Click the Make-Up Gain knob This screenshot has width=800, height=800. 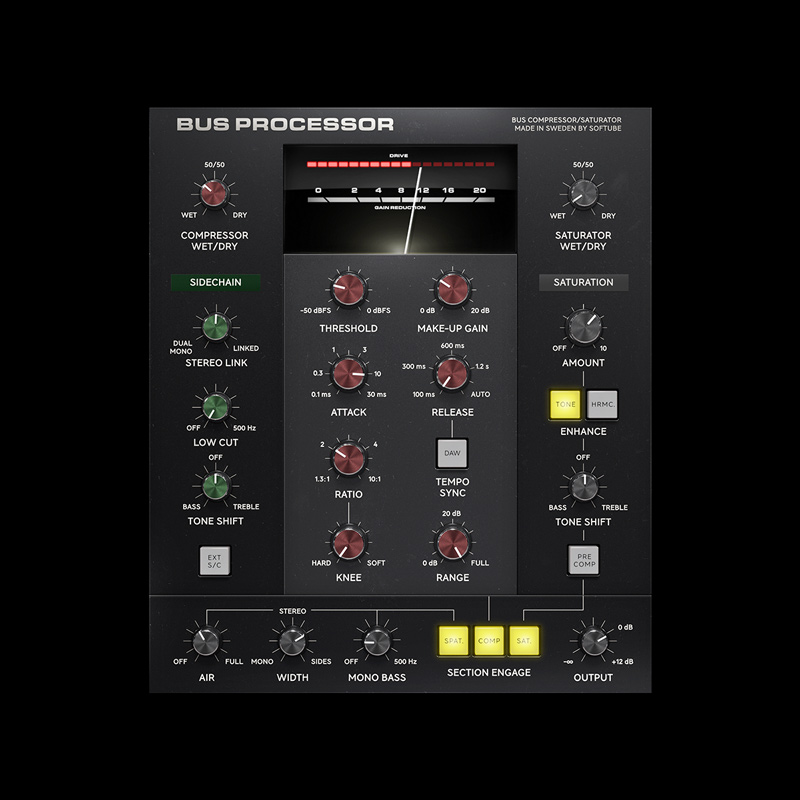[451, 291]
